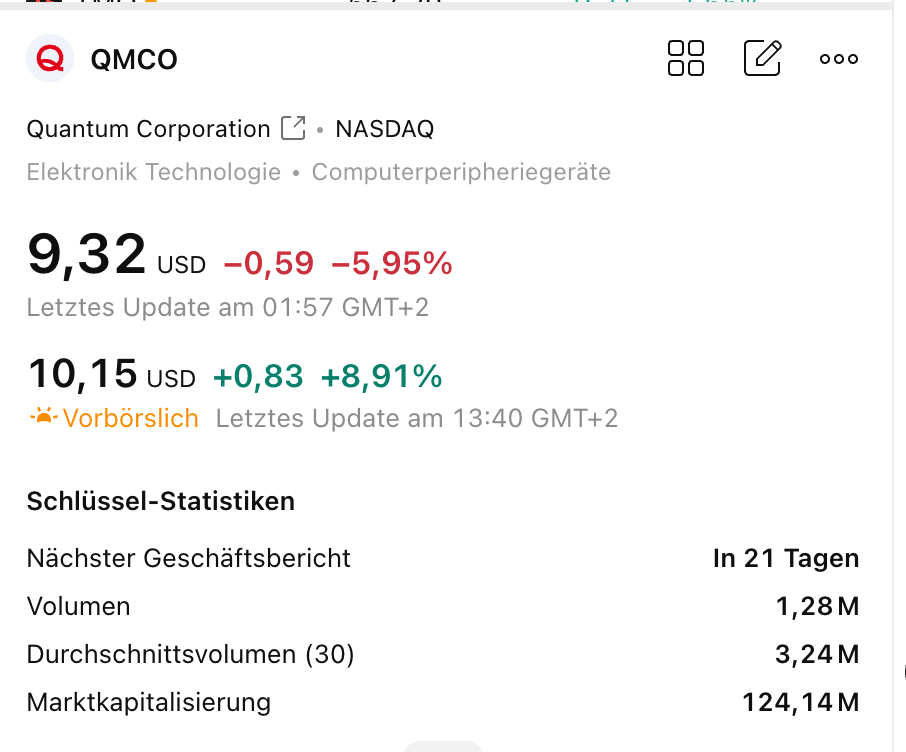Click the pre-market price 10,15
Screen dimensions: 906x752
[83, 374]
